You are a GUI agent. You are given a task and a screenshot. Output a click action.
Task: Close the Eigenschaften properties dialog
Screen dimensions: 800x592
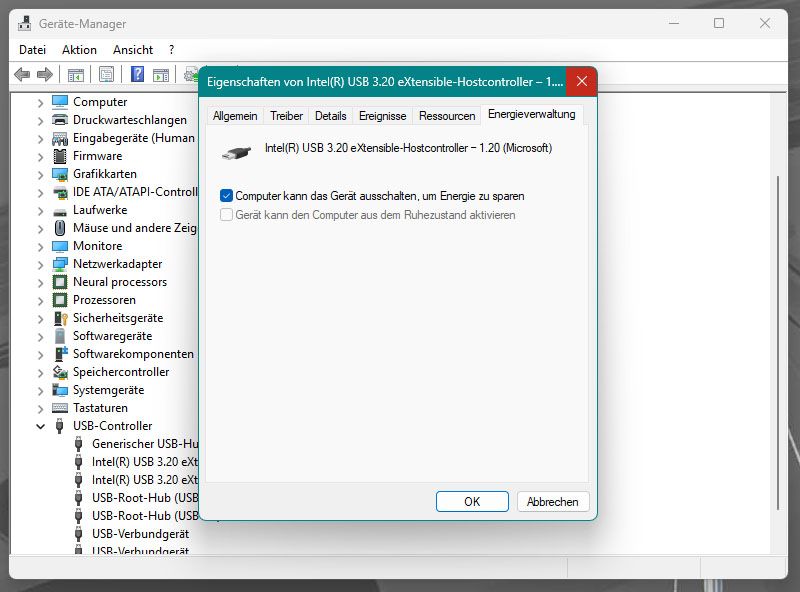tap(581, 82)
